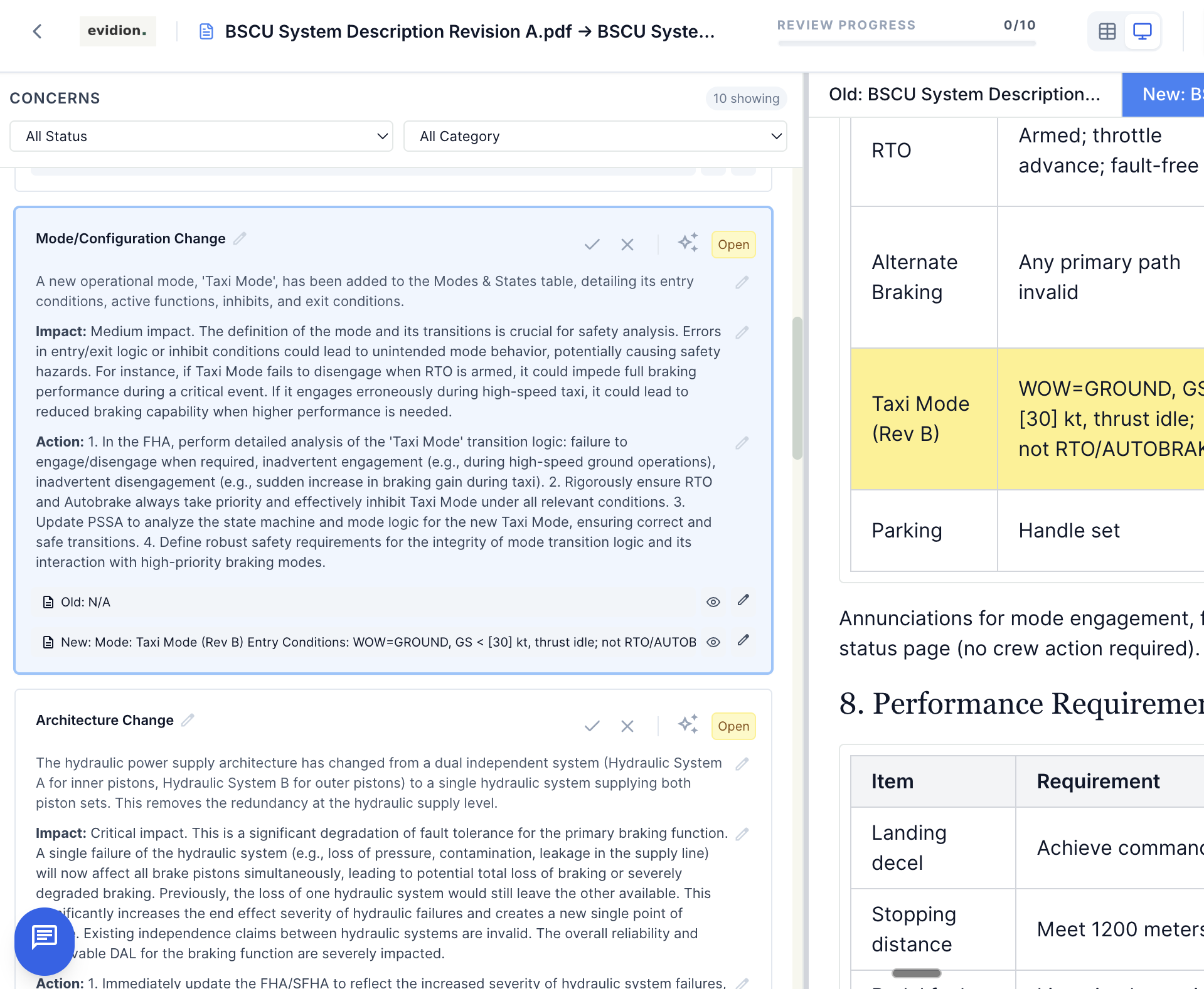Accept the Architecture Change concern with checkmark
Image resolution: width=1204 pixels, height=989 pixels.
pyautogui.click(x=592, y=726)
